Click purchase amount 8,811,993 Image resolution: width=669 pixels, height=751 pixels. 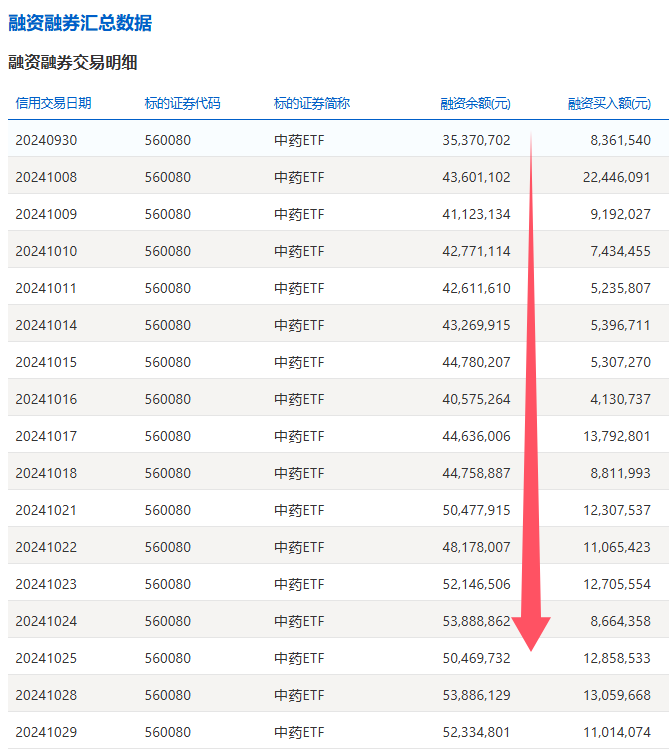(x=621, y=473)
